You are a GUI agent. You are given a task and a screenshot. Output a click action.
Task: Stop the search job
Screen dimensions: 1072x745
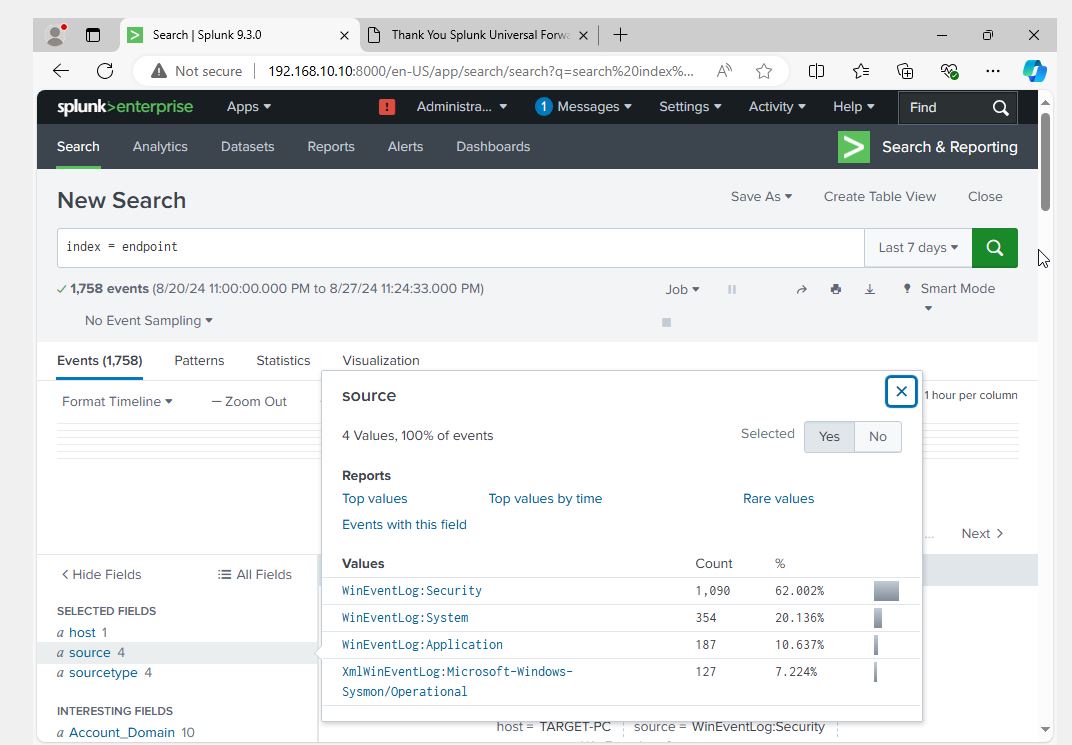pyautogui.click(x=667, y=322)
